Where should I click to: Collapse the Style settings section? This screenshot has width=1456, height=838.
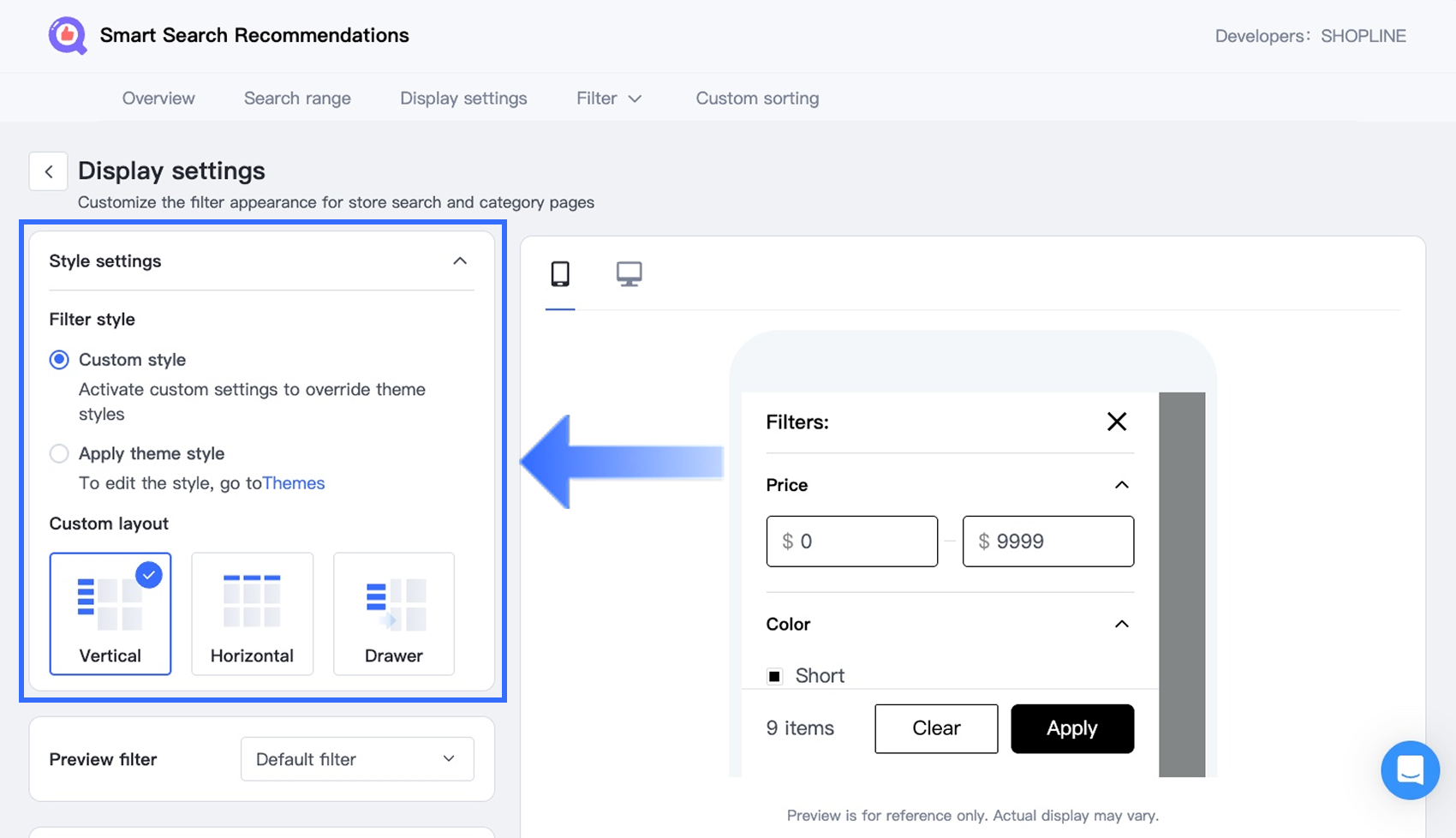click(x=460, y=261)
